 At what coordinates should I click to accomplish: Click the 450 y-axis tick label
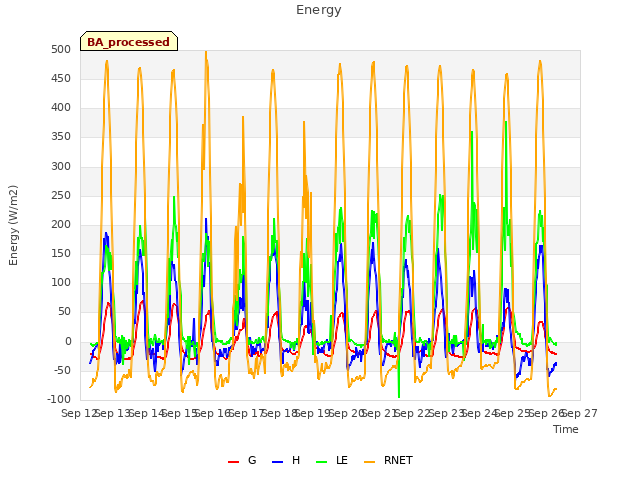(x=61, y=79)
